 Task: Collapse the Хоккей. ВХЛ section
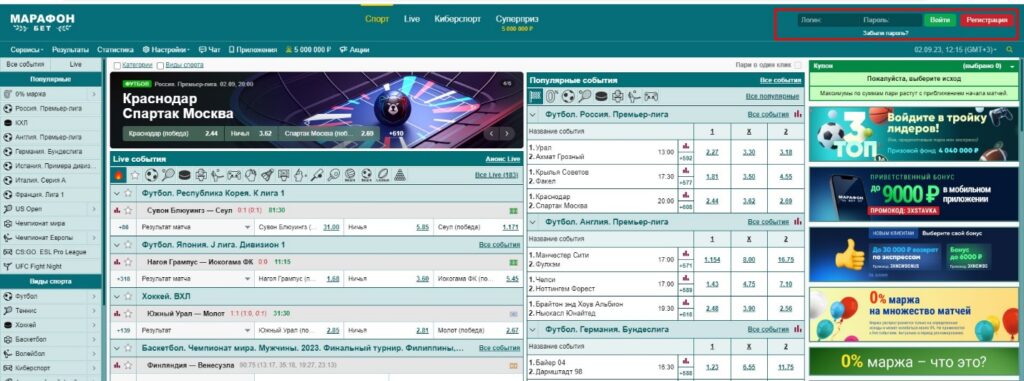coord(118,296)
